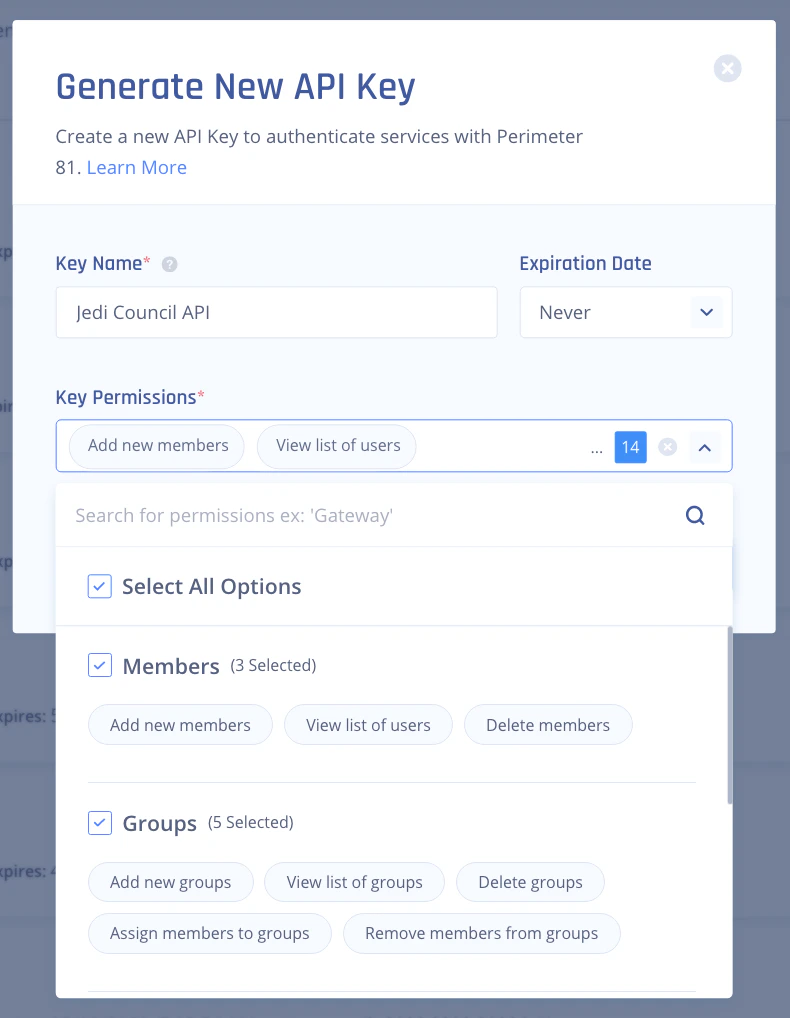Click the Key Name input field

(x=276, y=312)
